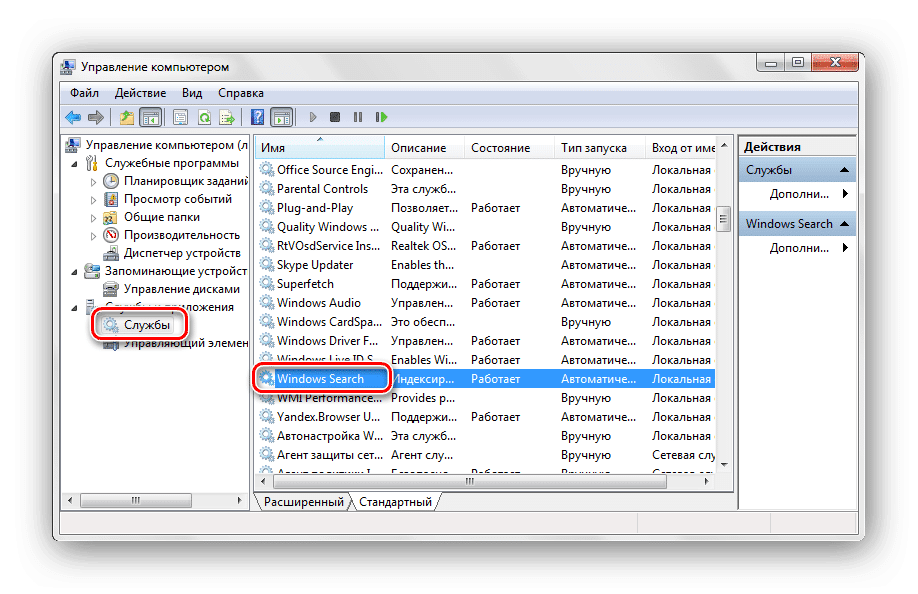
Task: Sort by the Описание column header
Action: click(424, 147)
